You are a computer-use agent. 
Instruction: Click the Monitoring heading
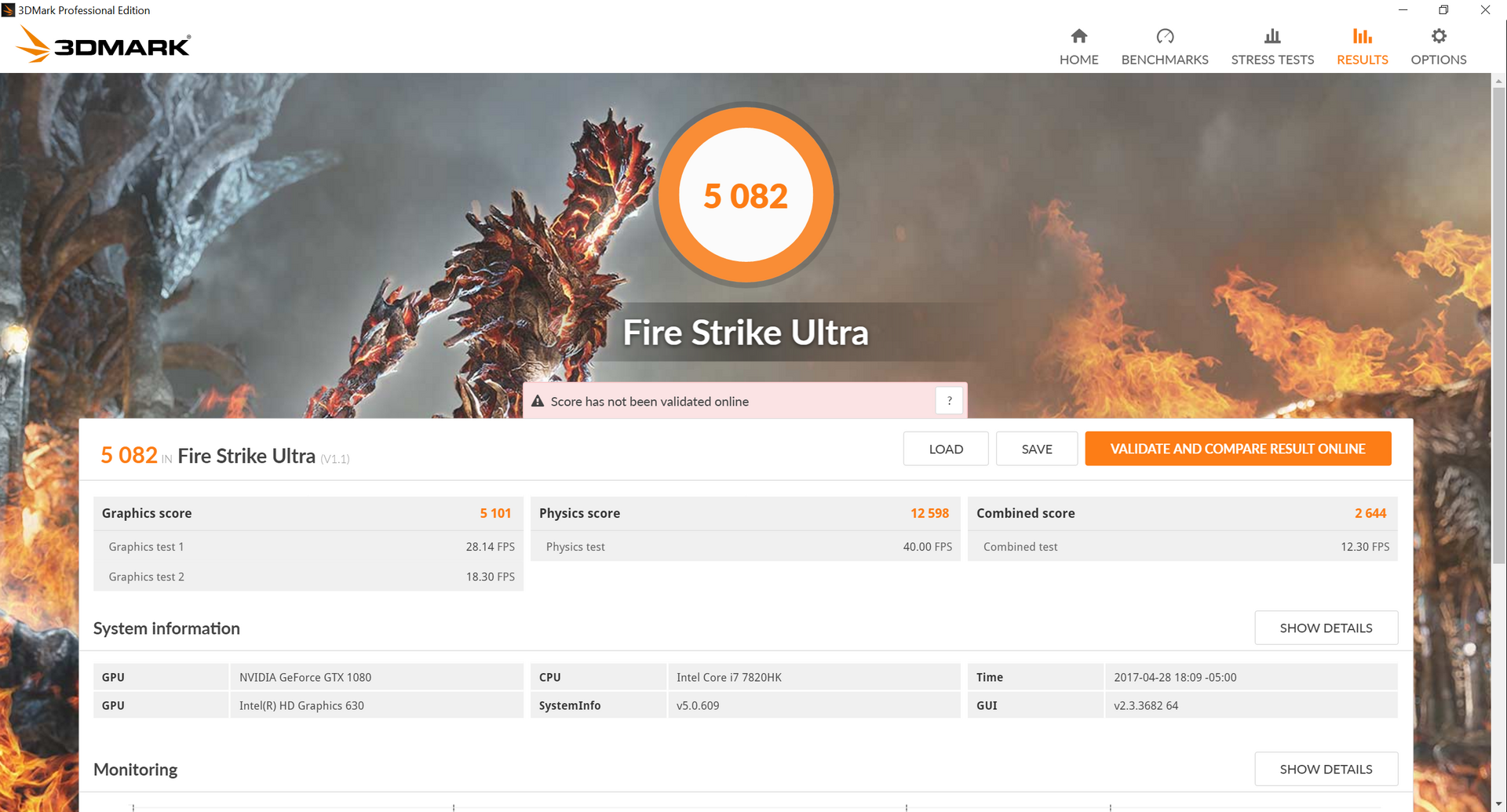pyautogui.click(x=135, y=770)
